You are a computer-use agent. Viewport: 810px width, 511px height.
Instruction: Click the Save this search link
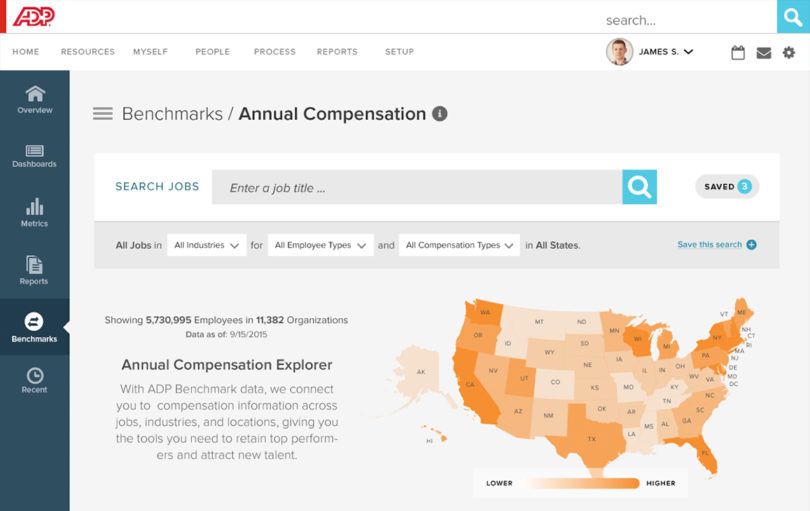click(x=716, y=245)
